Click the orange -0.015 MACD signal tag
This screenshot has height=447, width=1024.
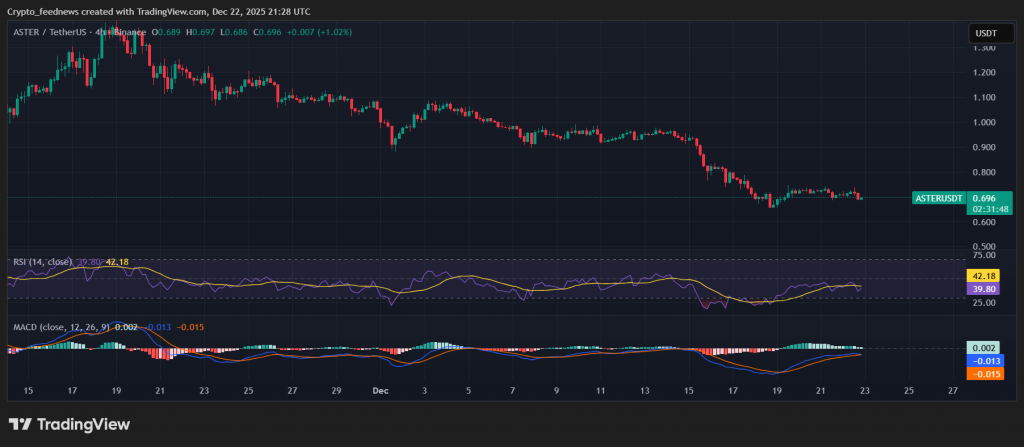point(981,373)
